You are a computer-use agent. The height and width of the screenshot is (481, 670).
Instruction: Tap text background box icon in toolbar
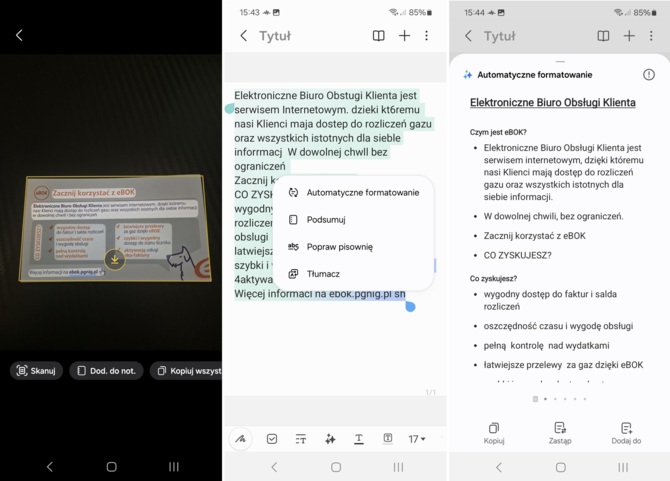coord(388,438)
